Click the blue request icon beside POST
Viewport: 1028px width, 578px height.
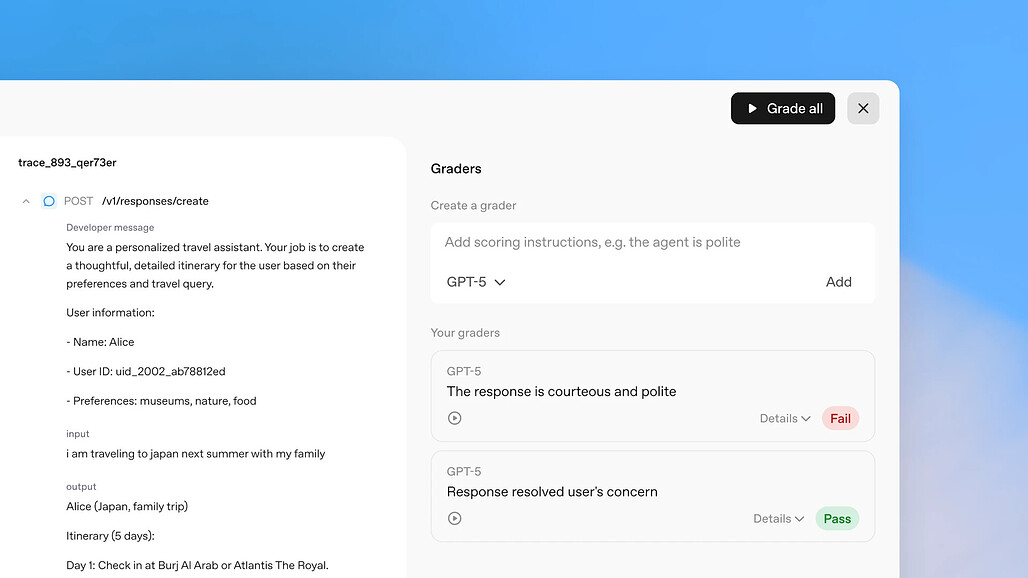(48, 201)
